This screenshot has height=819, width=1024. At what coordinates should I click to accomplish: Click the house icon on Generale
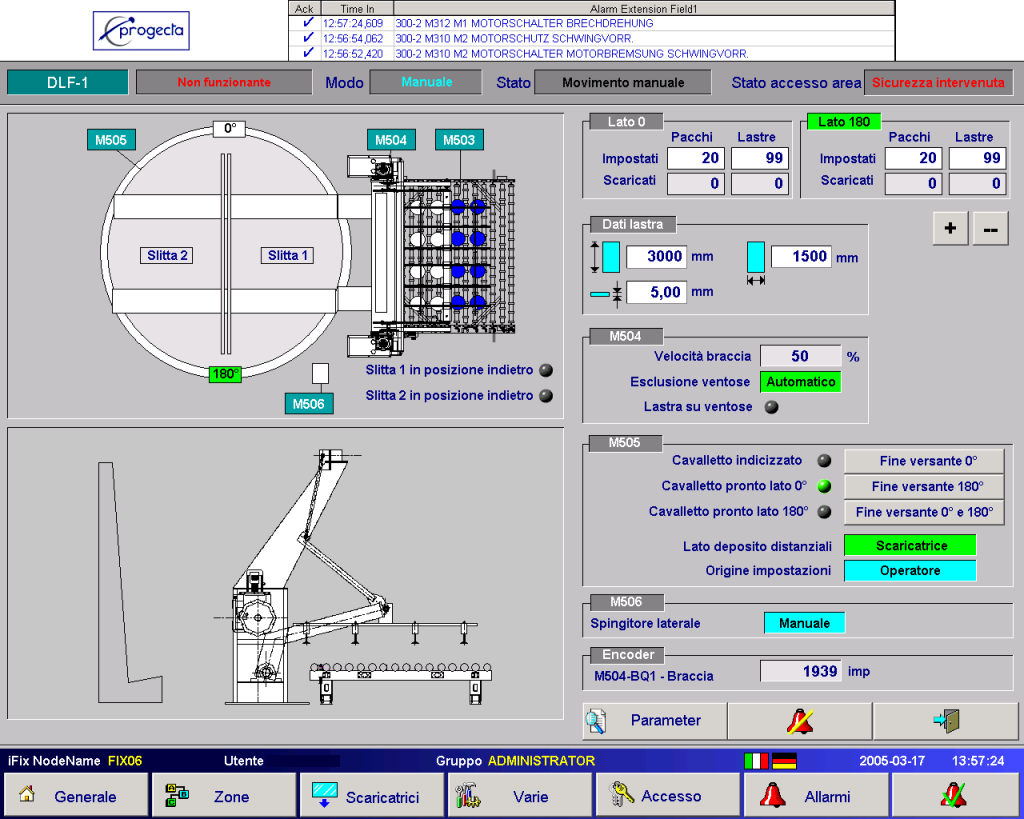27,794
